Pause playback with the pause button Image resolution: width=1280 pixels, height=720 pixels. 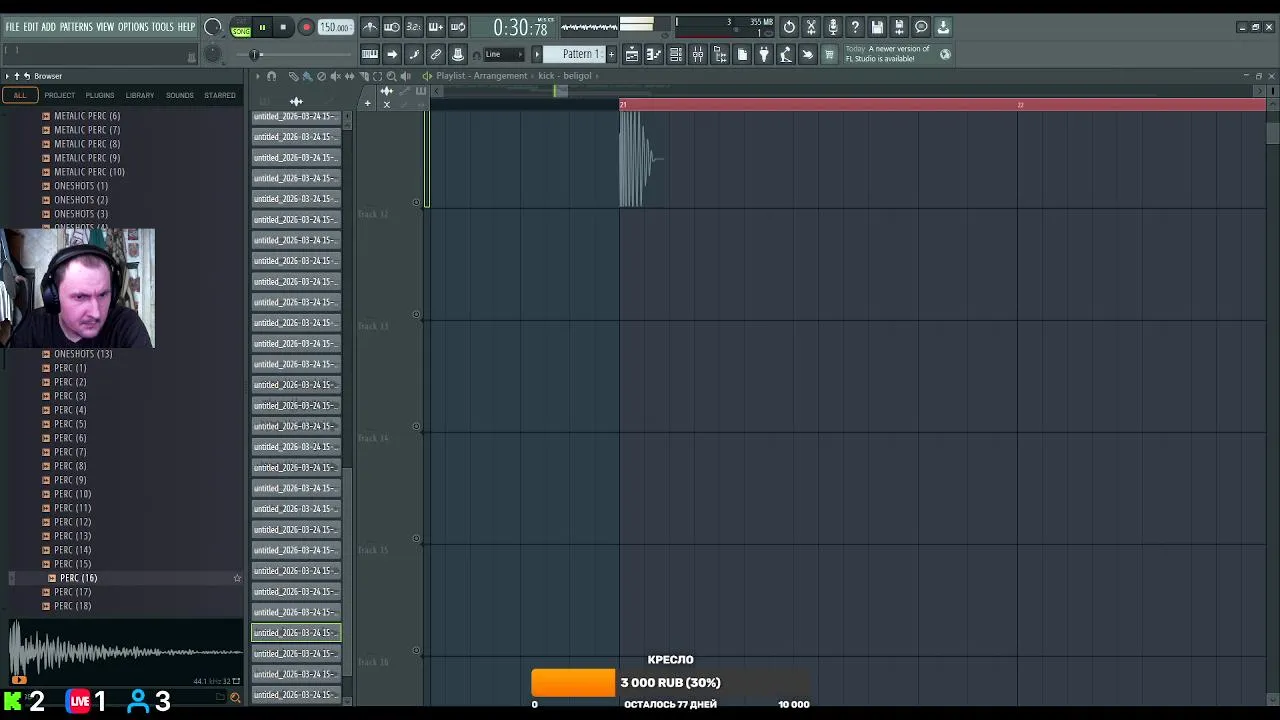(262, 27)
